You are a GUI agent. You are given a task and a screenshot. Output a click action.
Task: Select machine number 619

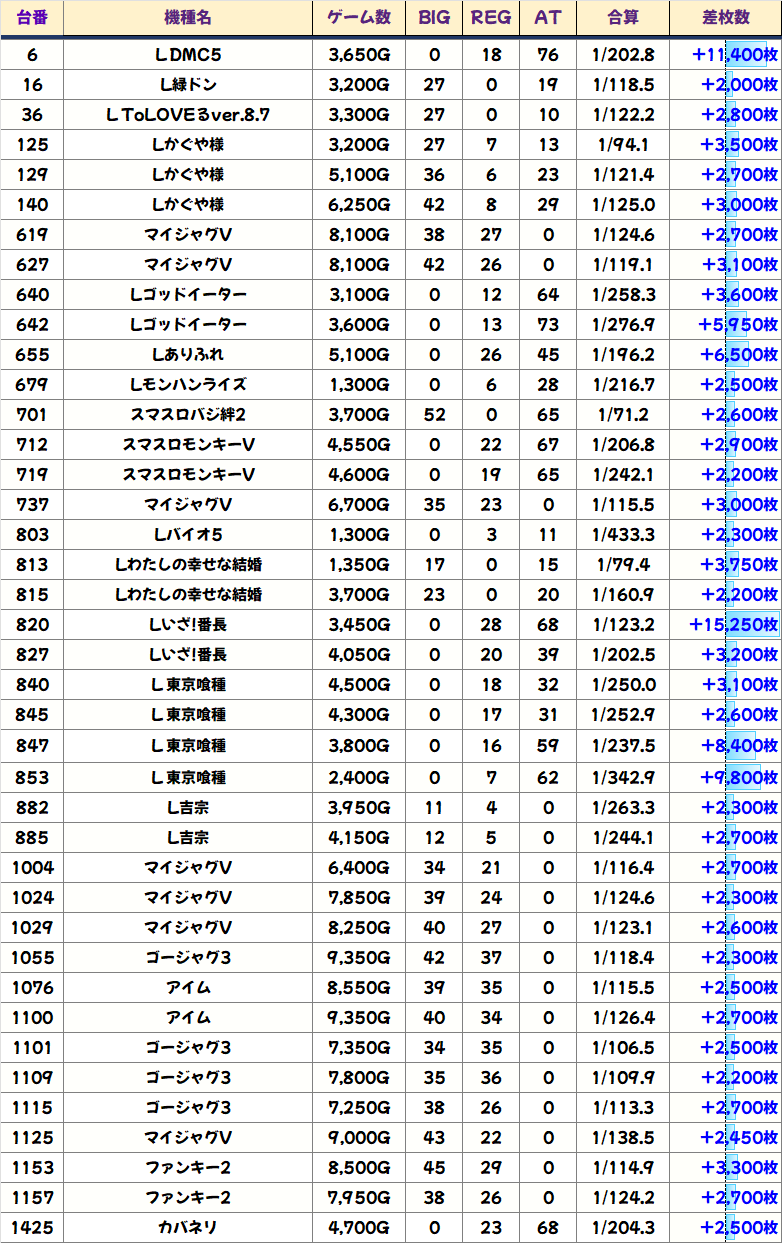click(32, 235)
